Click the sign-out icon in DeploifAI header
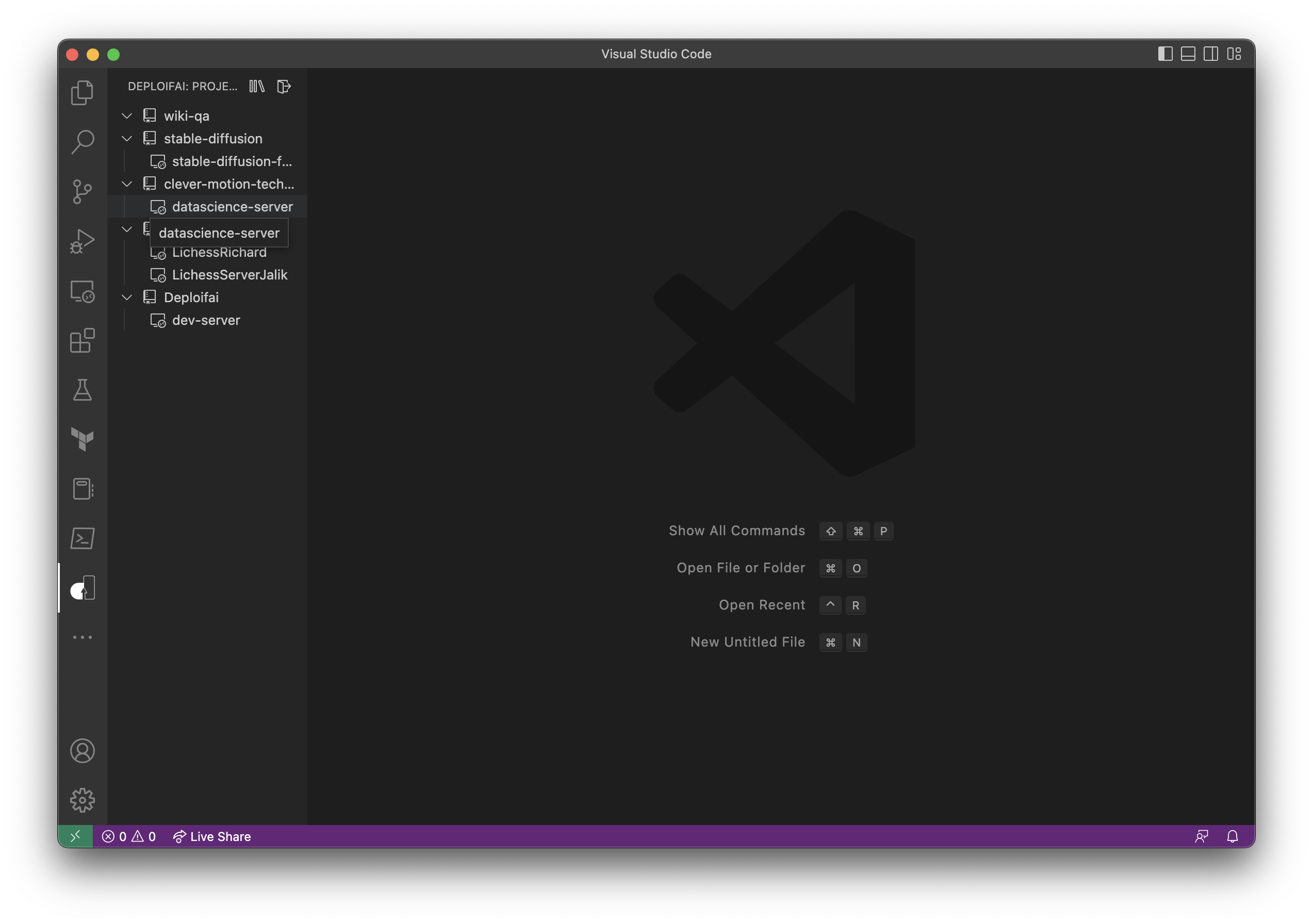This screenshot has width=1313, height=924. [284, 86]
